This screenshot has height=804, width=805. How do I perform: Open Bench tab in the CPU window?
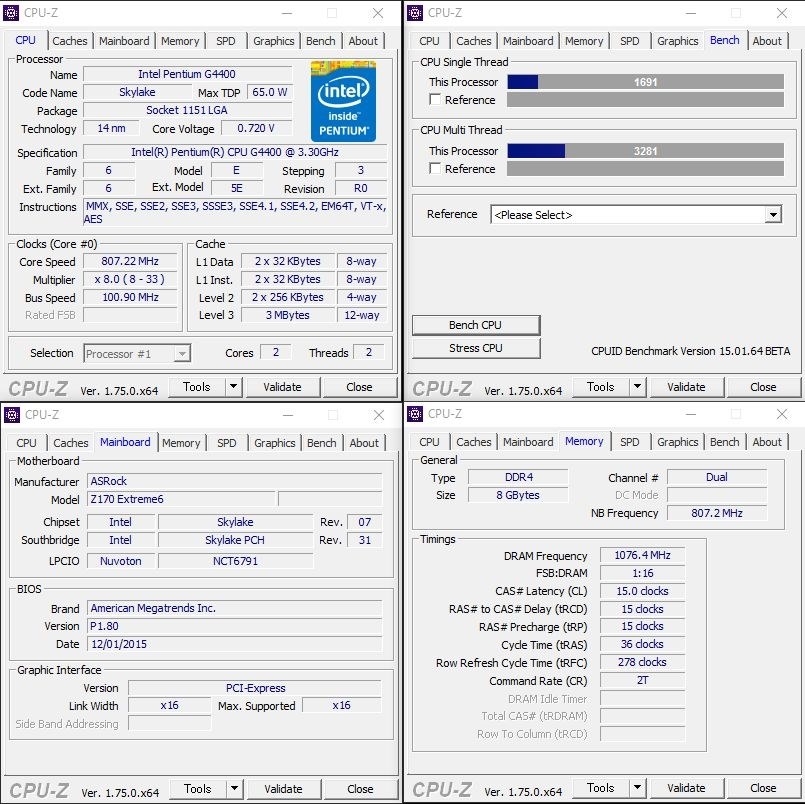(321, 41)
